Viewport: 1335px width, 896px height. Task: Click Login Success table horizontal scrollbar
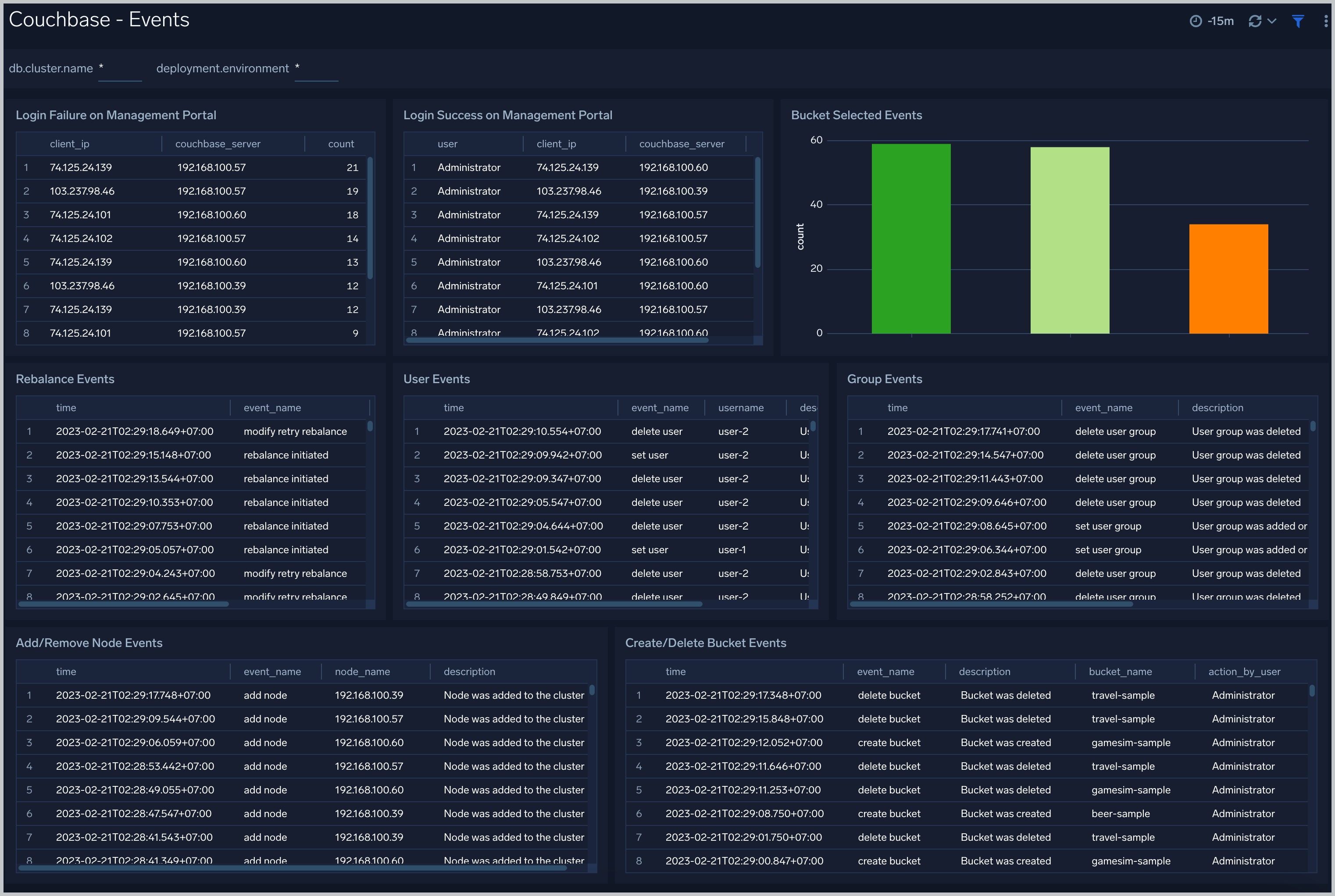coord(557,341)
